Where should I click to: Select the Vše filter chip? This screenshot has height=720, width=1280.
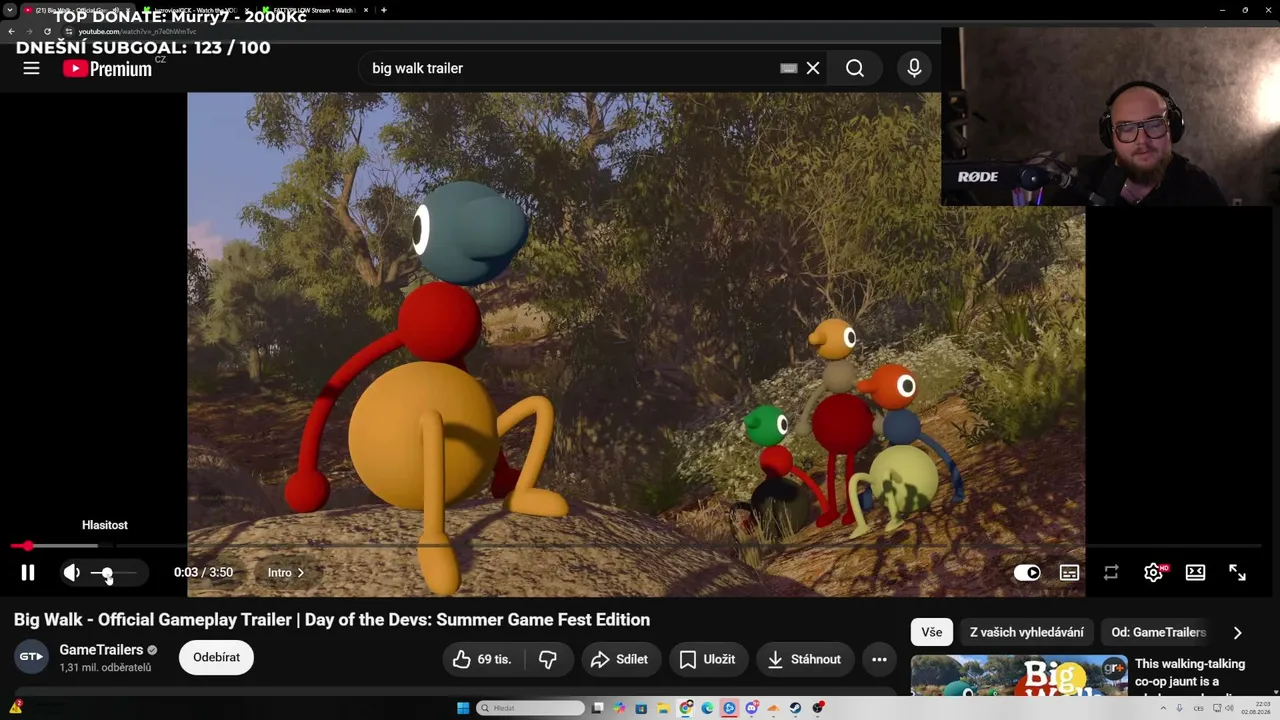tap(932, 632)
